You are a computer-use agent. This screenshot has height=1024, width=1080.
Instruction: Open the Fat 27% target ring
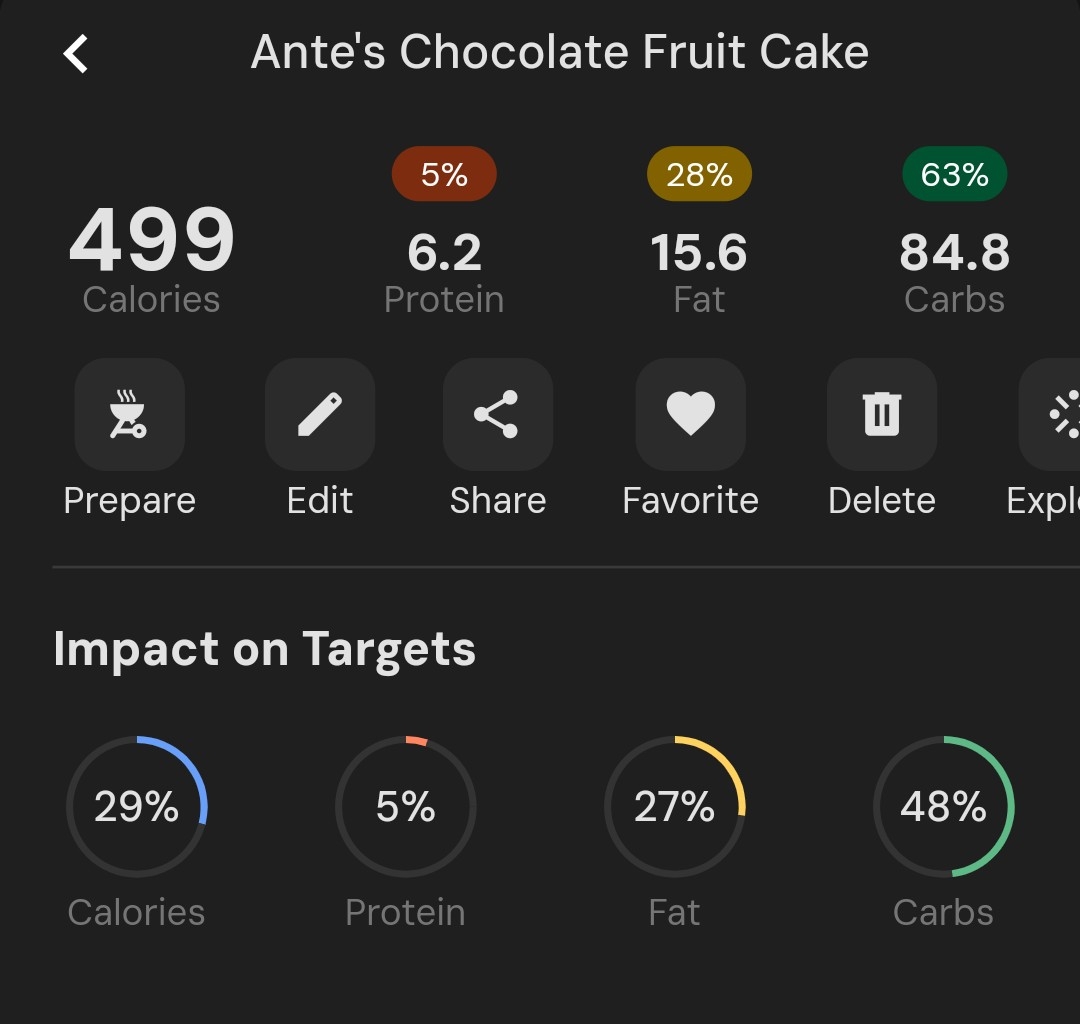click(675, 807)
